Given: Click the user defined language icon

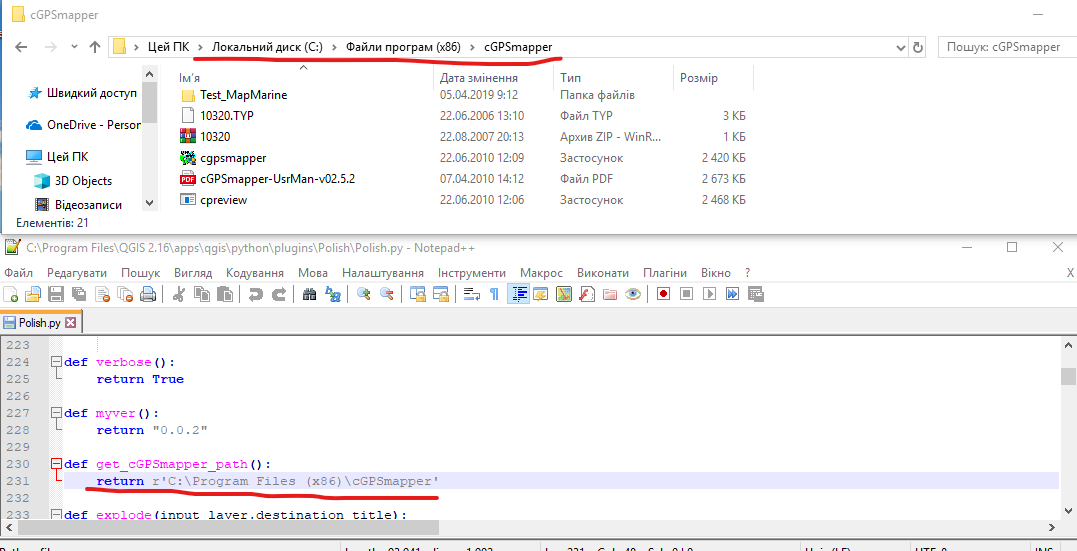Looking at the screenshot, I should [x=541, y=294].
